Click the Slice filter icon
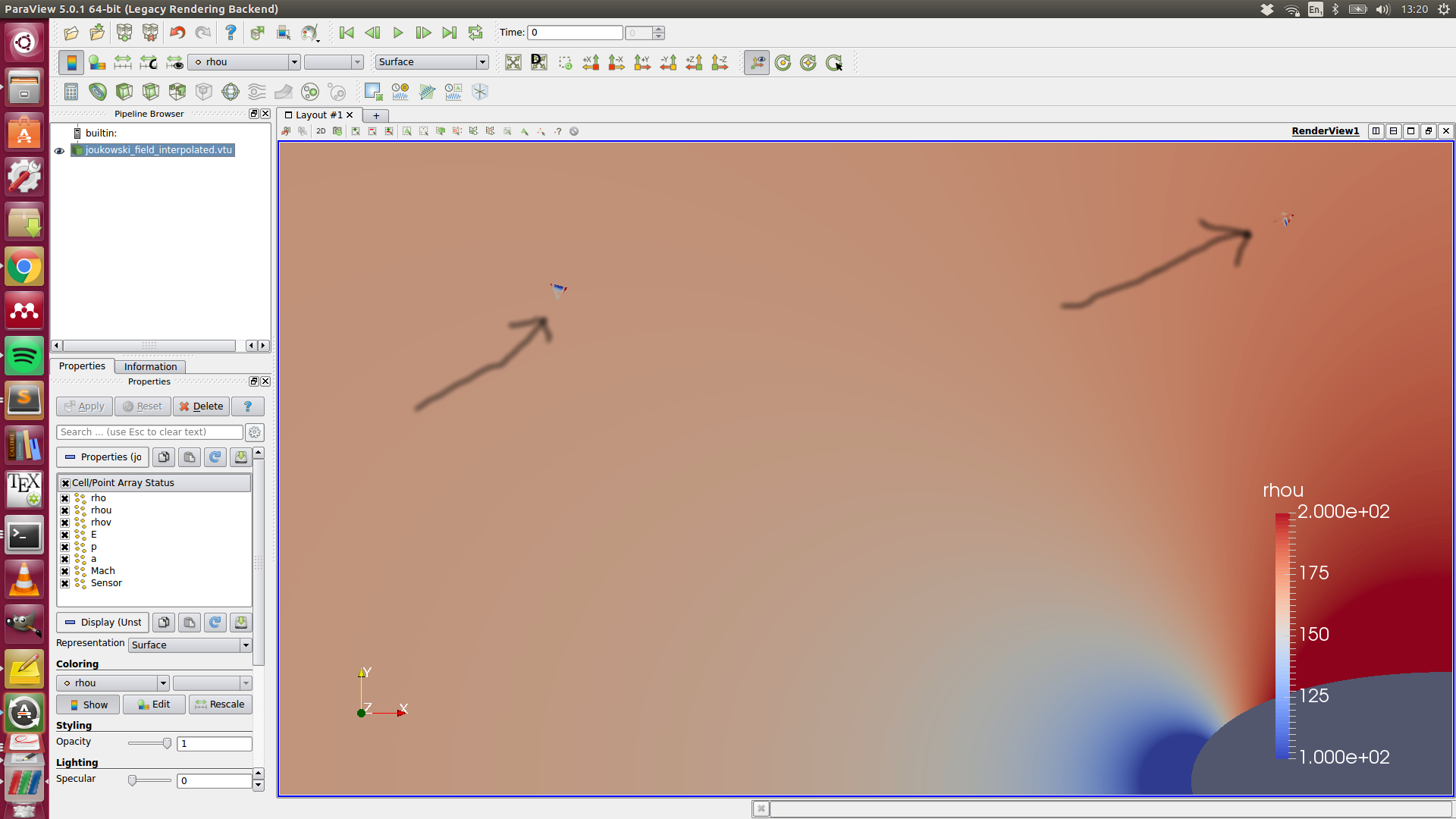Screen dimensions: 1456x819 (x=151, y=92)
